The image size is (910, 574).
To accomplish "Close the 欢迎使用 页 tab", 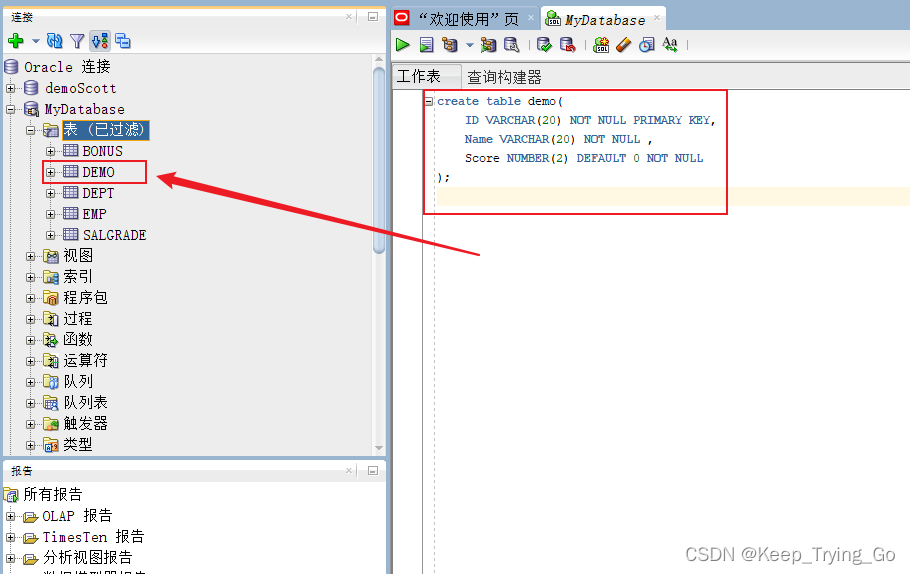I will (530, 18).
